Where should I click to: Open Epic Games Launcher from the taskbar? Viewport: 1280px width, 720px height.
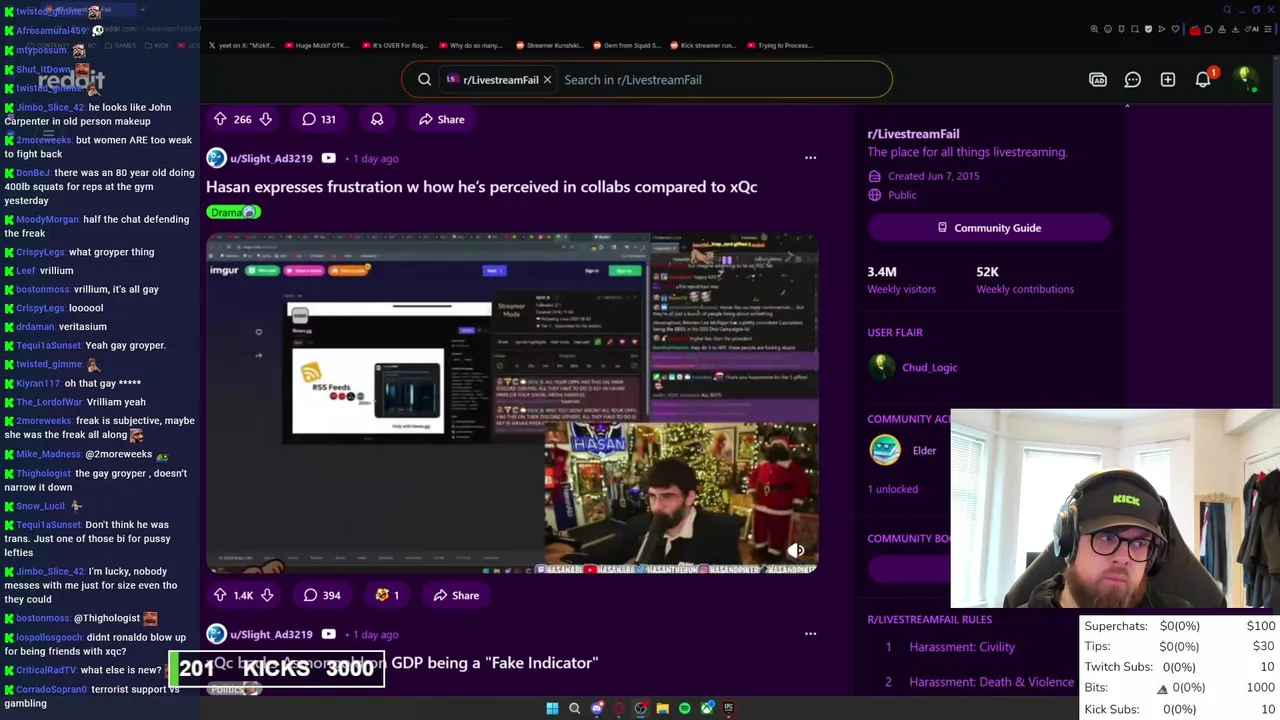tap(729, 708)
